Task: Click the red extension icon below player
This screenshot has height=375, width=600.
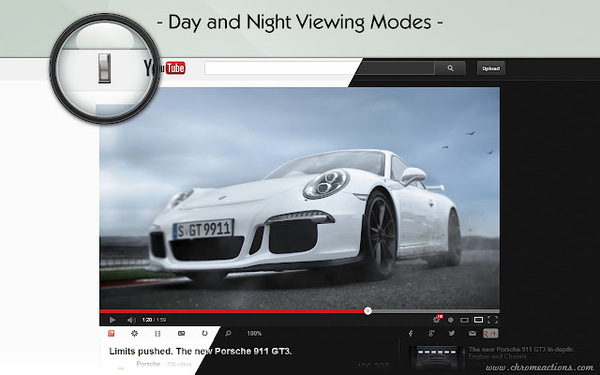Action: tap(111, 333)
